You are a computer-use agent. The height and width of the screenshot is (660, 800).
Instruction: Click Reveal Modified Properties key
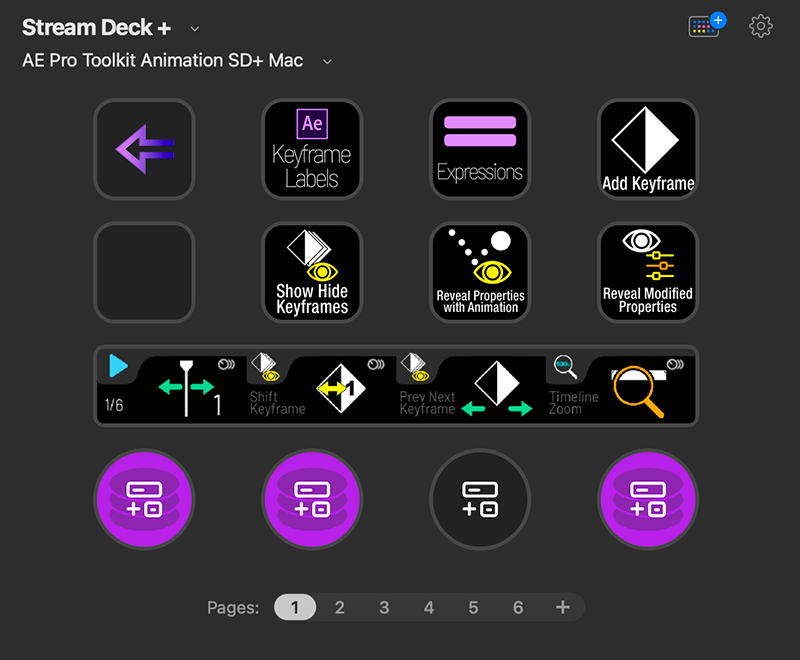coord(648,272)
